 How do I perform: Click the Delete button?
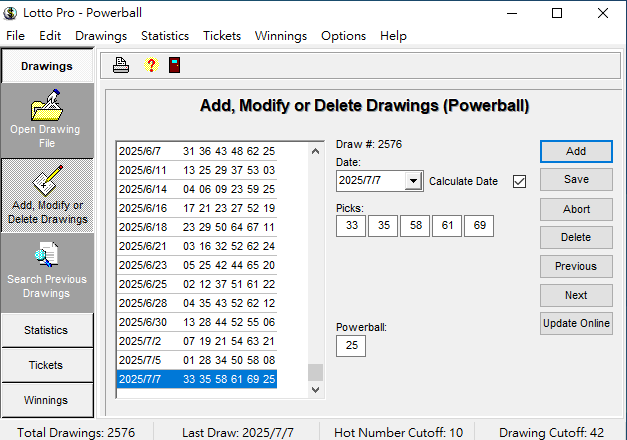click(x=576, y=237)
